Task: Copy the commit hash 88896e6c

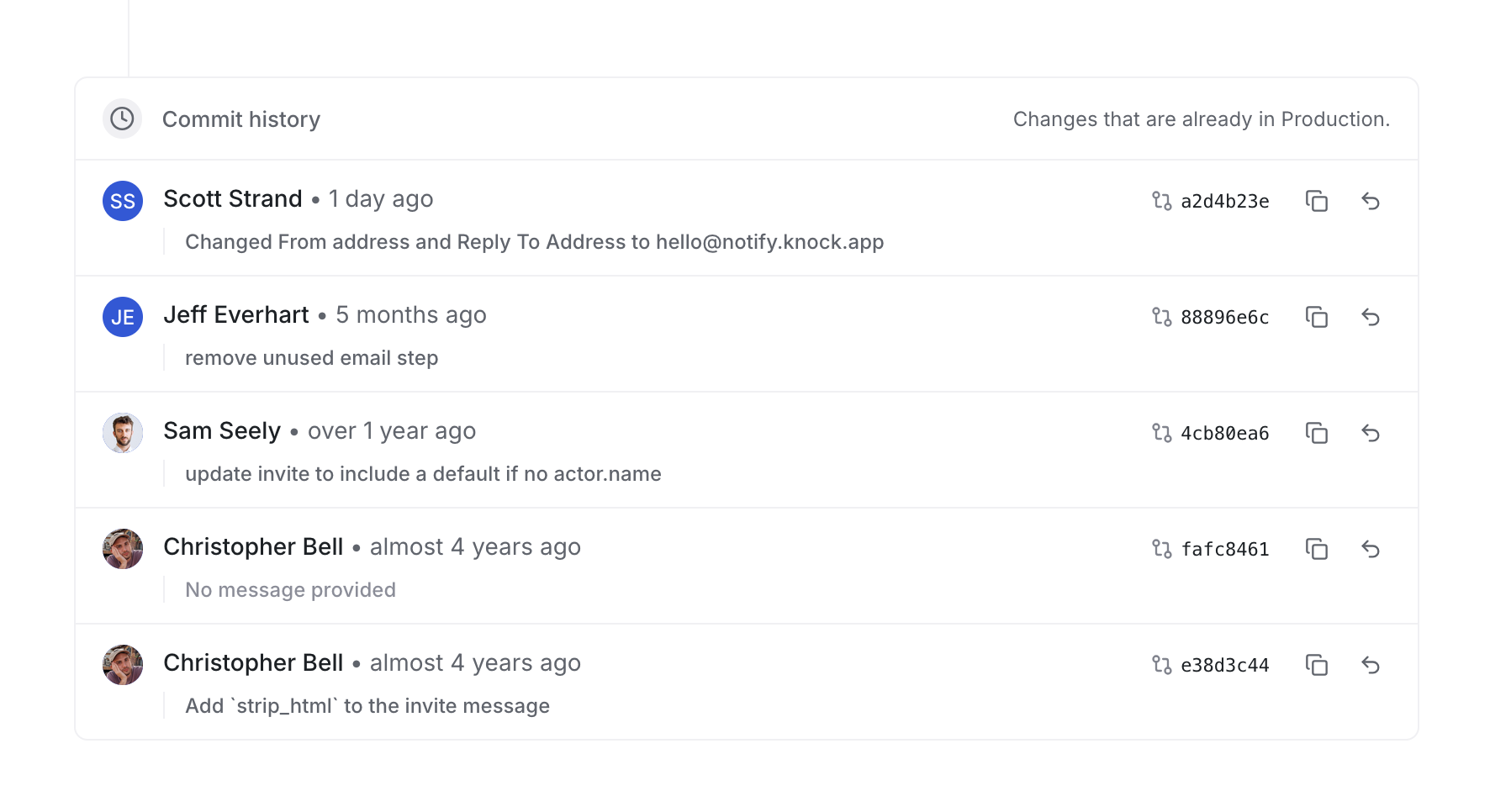Action: coord(1317,317)
